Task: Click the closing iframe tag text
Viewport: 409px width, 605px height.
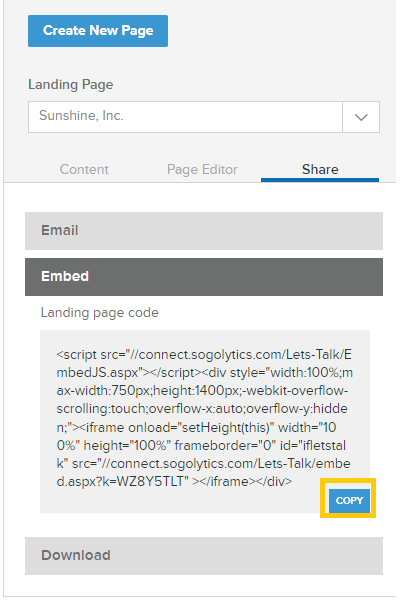Action: (x=228, y=482)
